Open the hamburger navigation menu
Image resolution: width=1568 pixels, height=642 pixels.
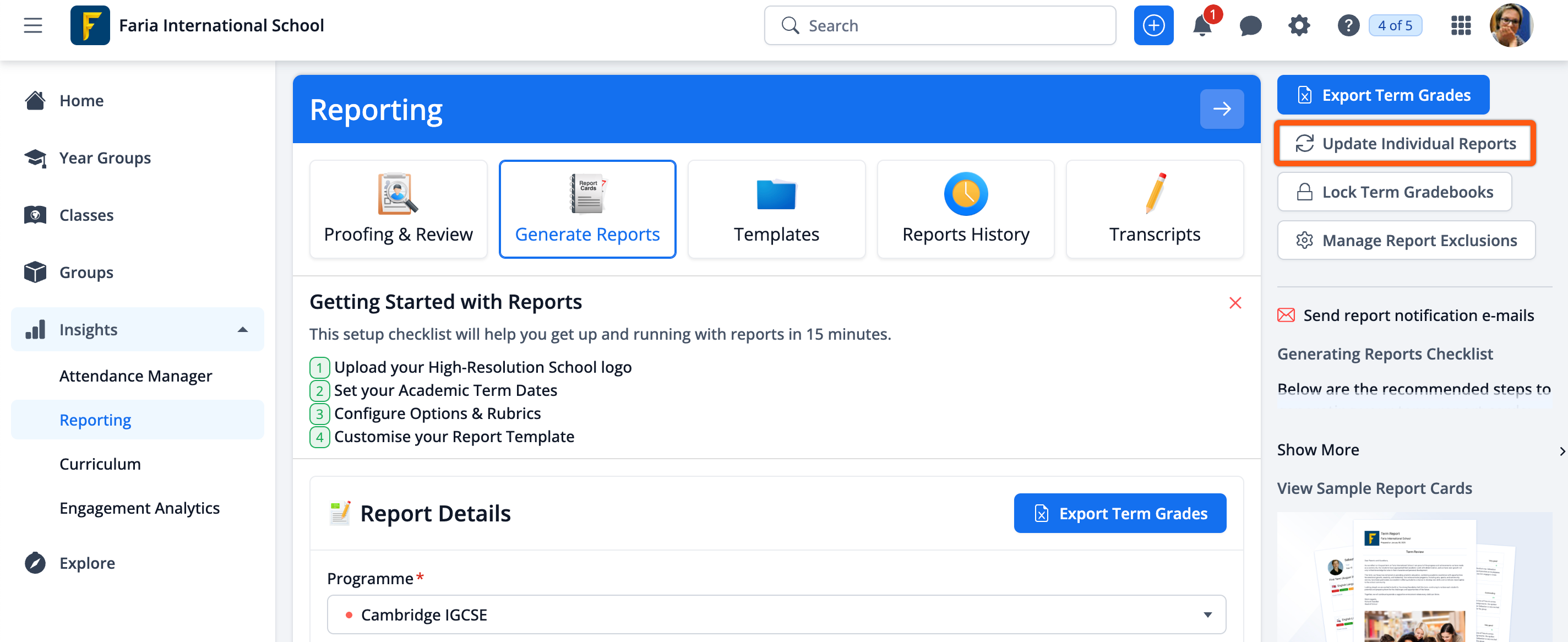tap(33, 25)
